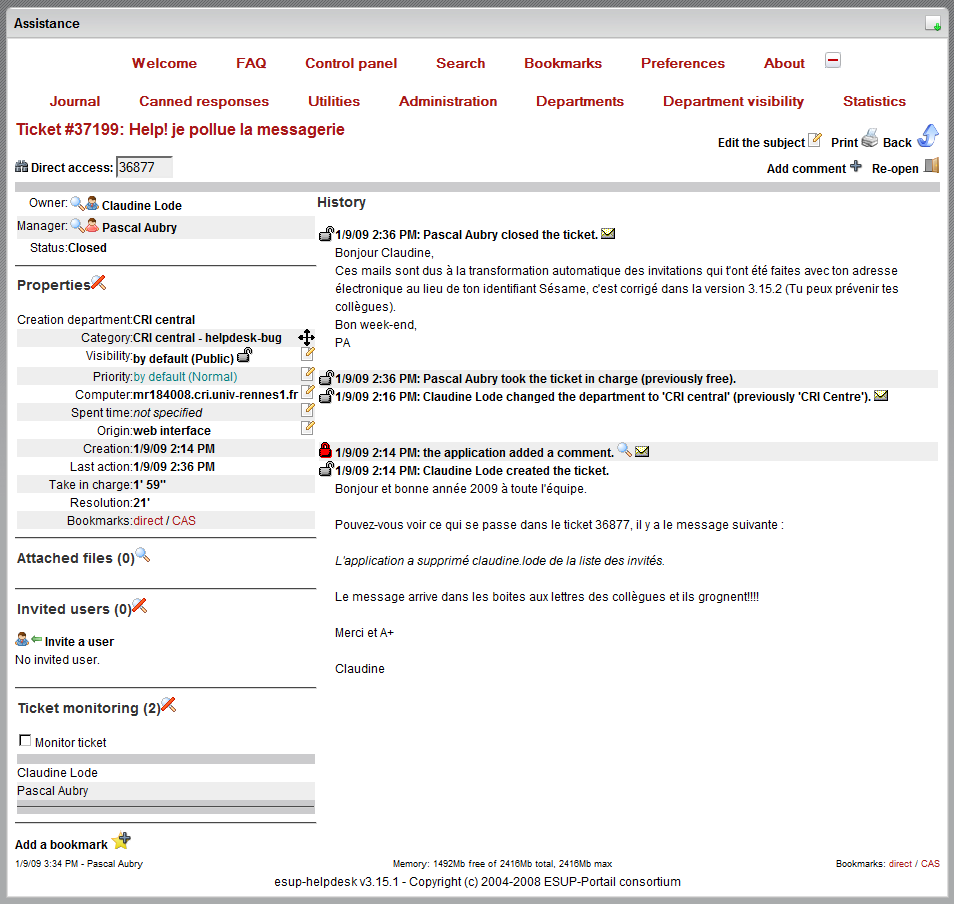Toggle the Ticket monitoring section icon
The image size is (954, 904).
(x=168, y=706)
